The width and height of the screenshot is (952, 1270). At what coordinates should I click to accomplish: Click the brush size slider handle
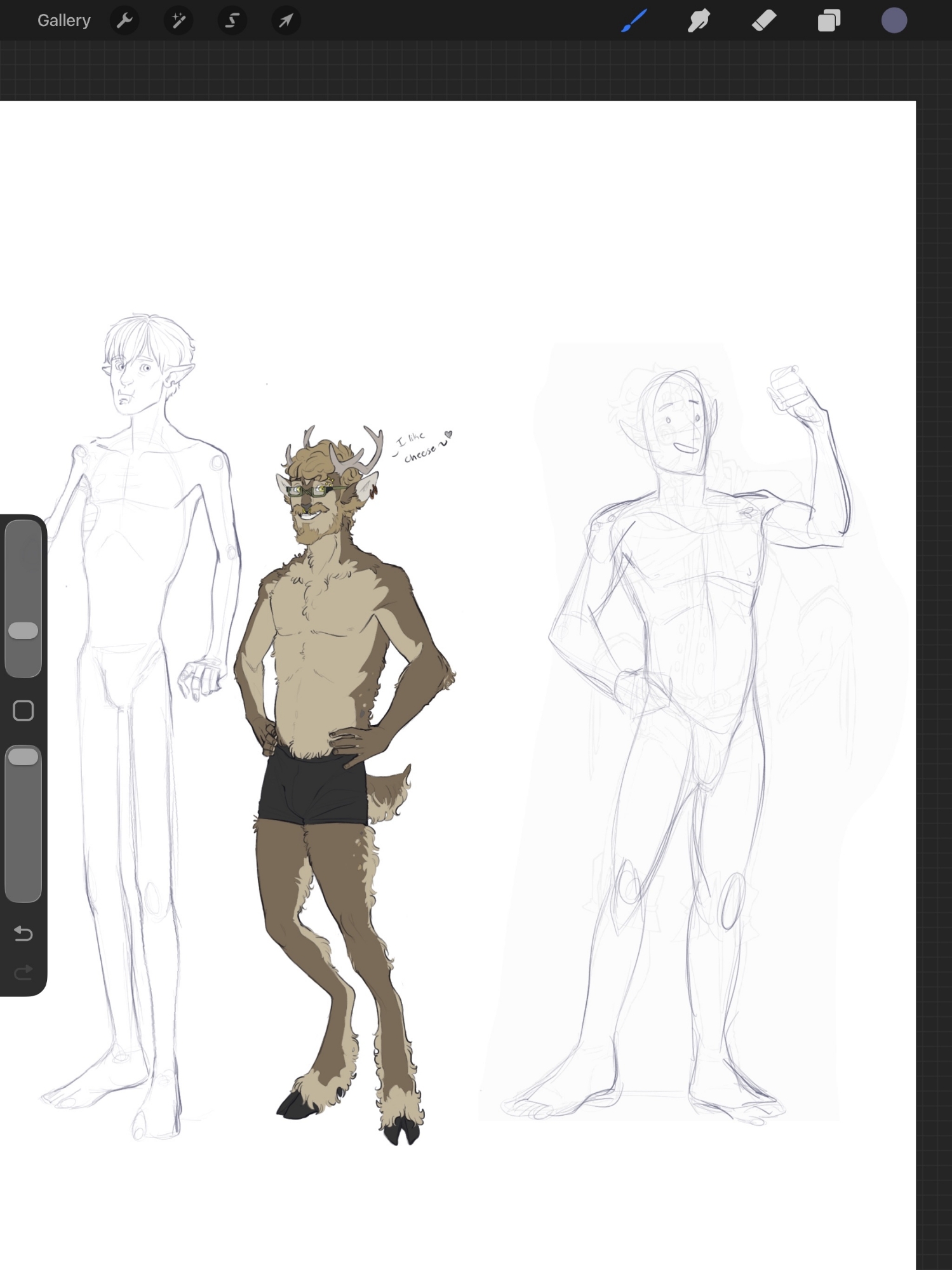point(23,631)
